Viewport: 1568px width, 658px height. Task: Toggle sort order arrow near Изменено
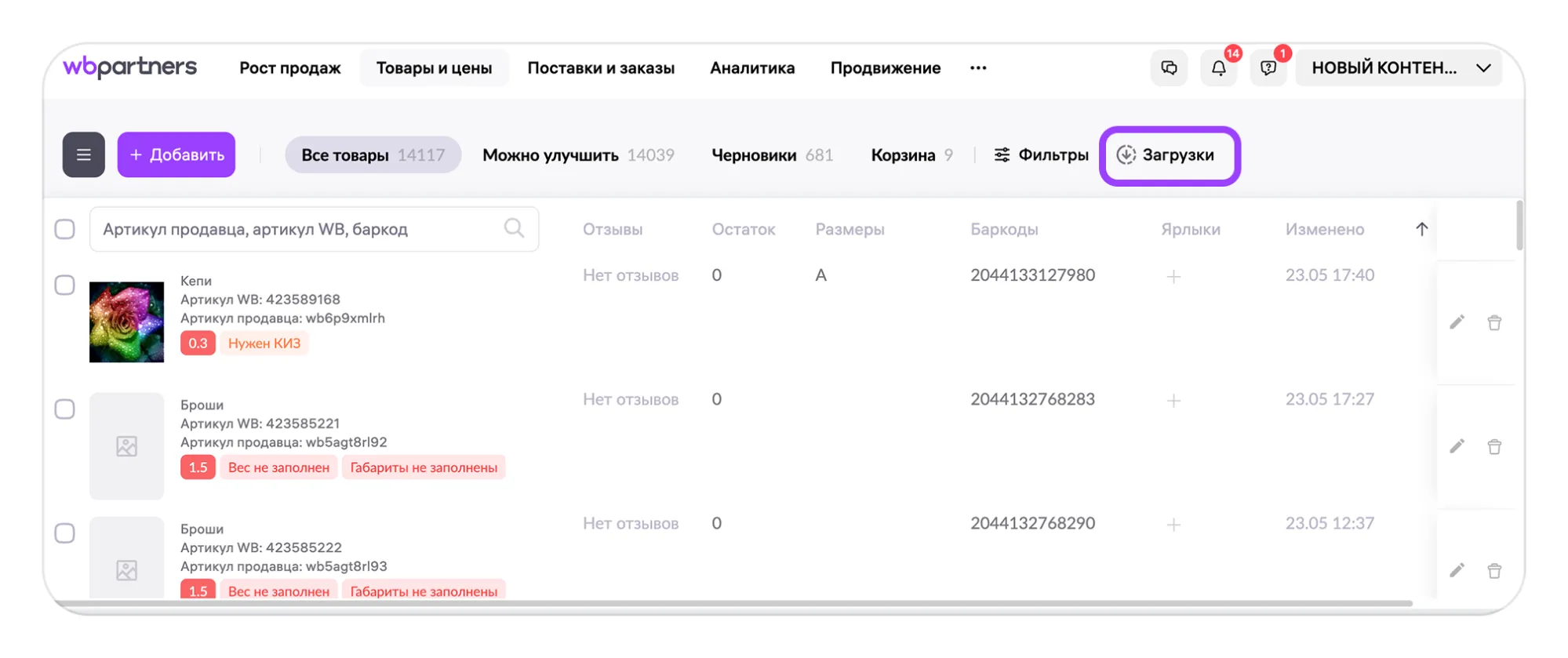[1421, 229]
